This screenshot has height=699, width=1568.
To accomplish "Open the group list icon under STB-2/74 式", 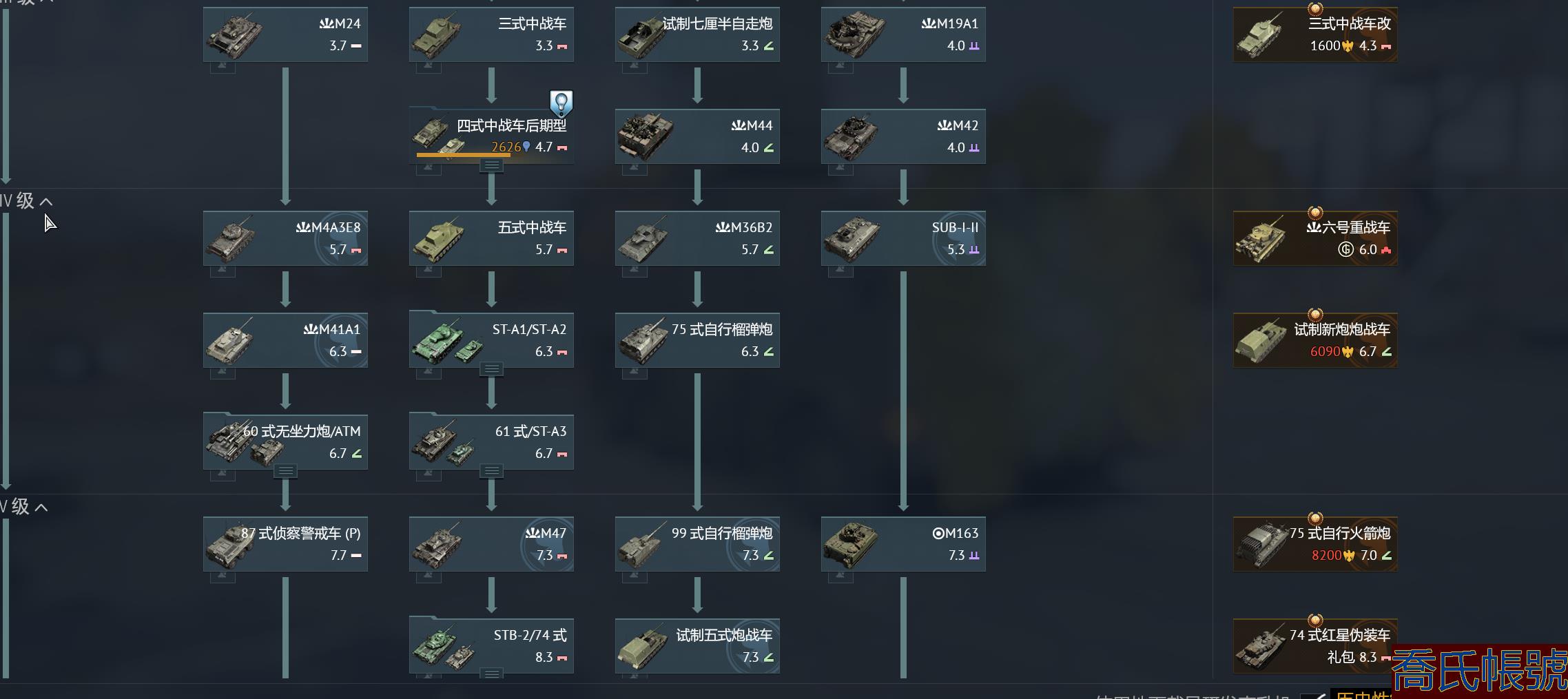I will pyautogui.click(x=491, y=674).
